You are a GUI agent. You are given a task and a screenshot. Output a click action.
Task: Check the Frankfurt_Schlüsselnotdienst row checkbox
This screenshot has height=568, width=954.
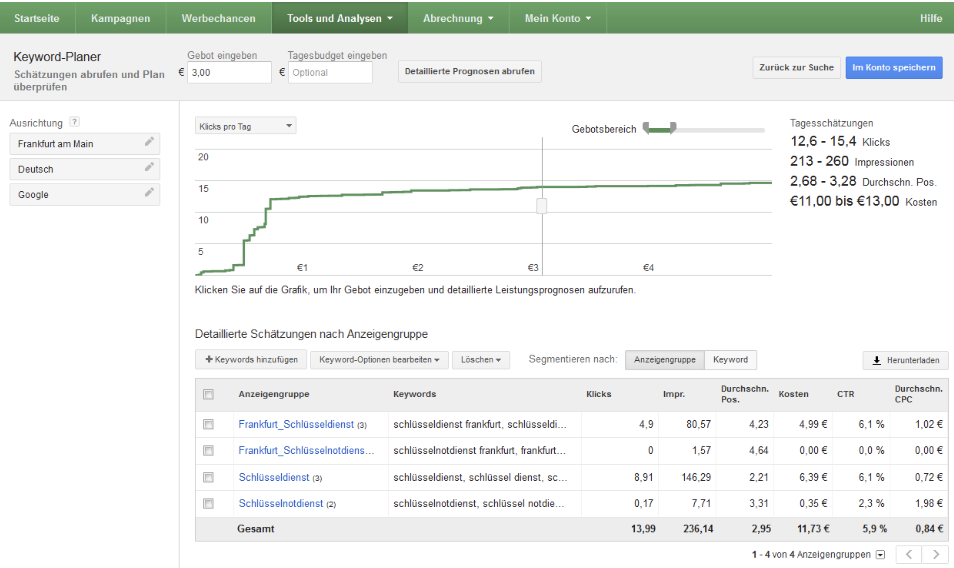pyautogui.click(x=209, y=451)
